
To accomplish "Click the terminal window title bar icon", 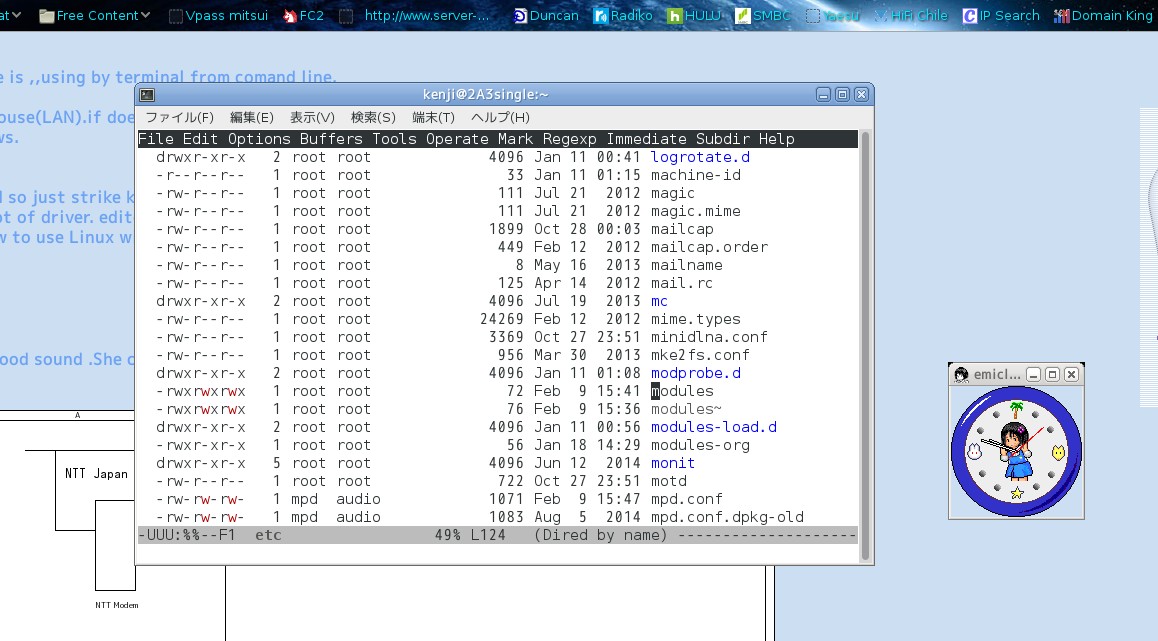I will point(146,94).
